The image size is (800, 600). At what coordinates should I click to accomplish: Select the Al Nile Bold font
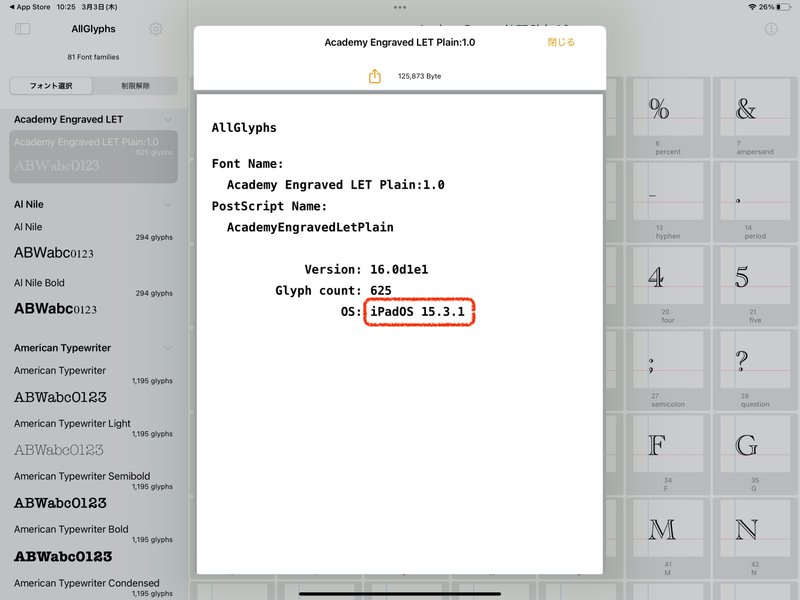(x=93, y=297)
